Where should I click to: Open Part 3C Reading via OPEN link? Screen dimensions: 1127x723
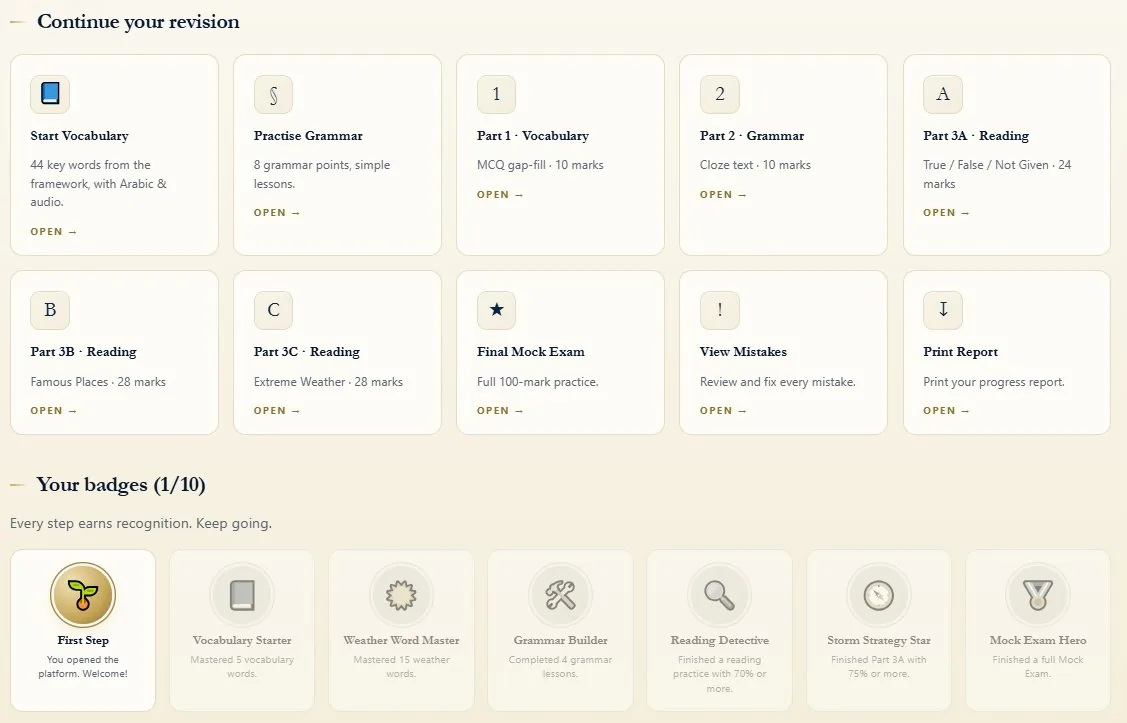tap(277, 411)
